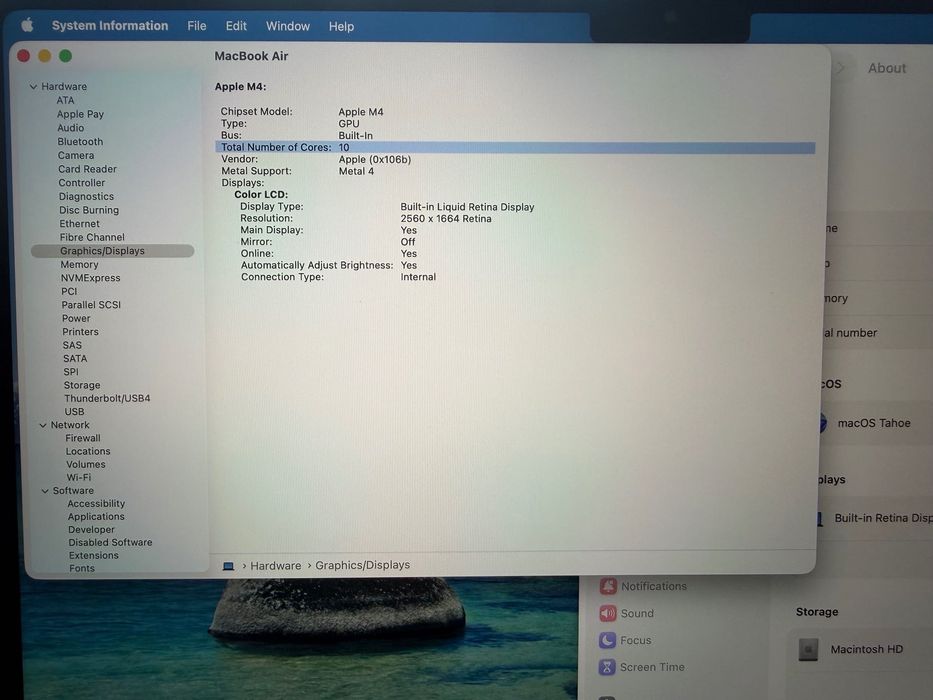Screen dimensions: 933x700
Task: Click the forward arrow beside About
Action: 840,68
